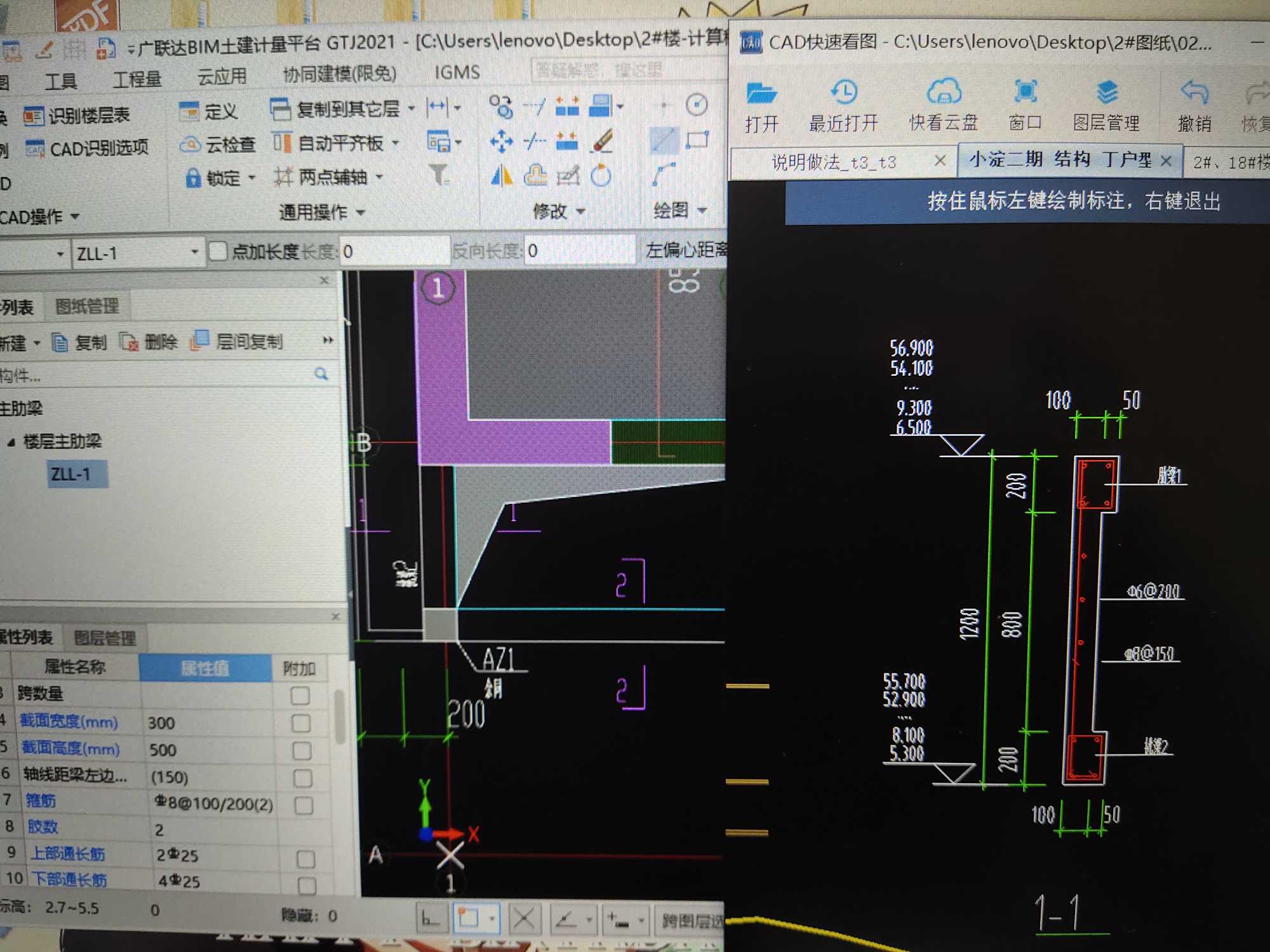
Task: Open the 定义 definition tool
Action: point(208,112)
